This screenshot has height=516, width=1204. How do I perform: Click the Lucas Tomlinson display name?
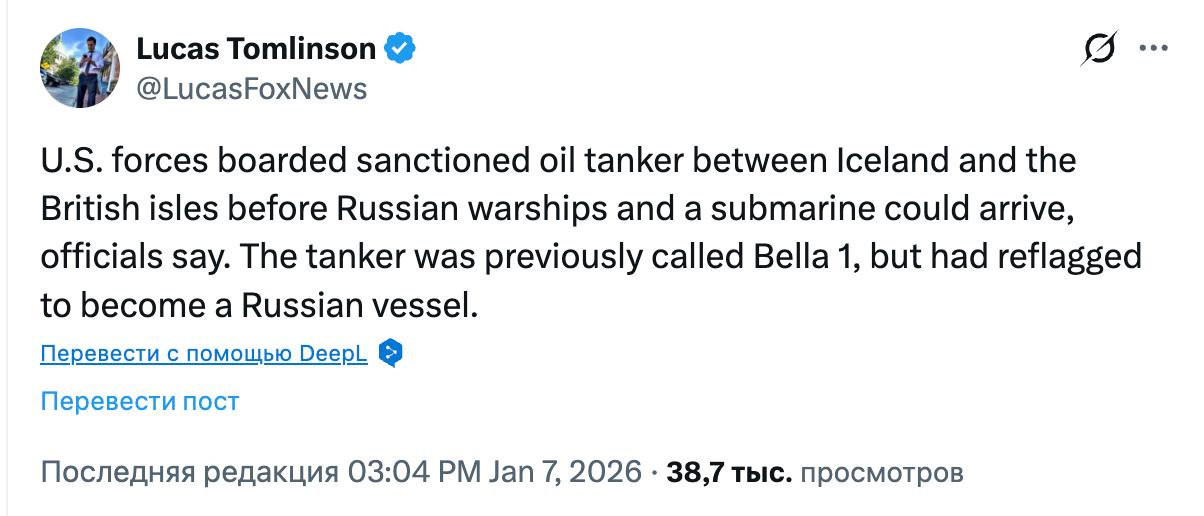pyautogui.click(x=257, y=48)
